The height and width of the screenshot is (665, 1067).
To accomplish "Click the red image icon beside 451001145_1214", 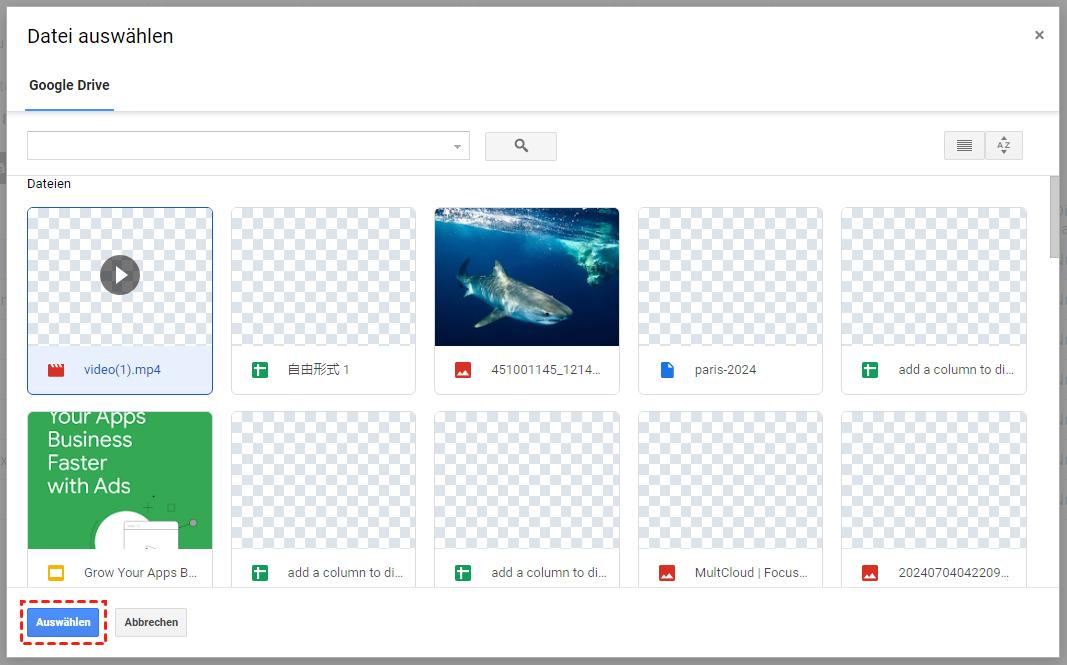I will 463,370.
